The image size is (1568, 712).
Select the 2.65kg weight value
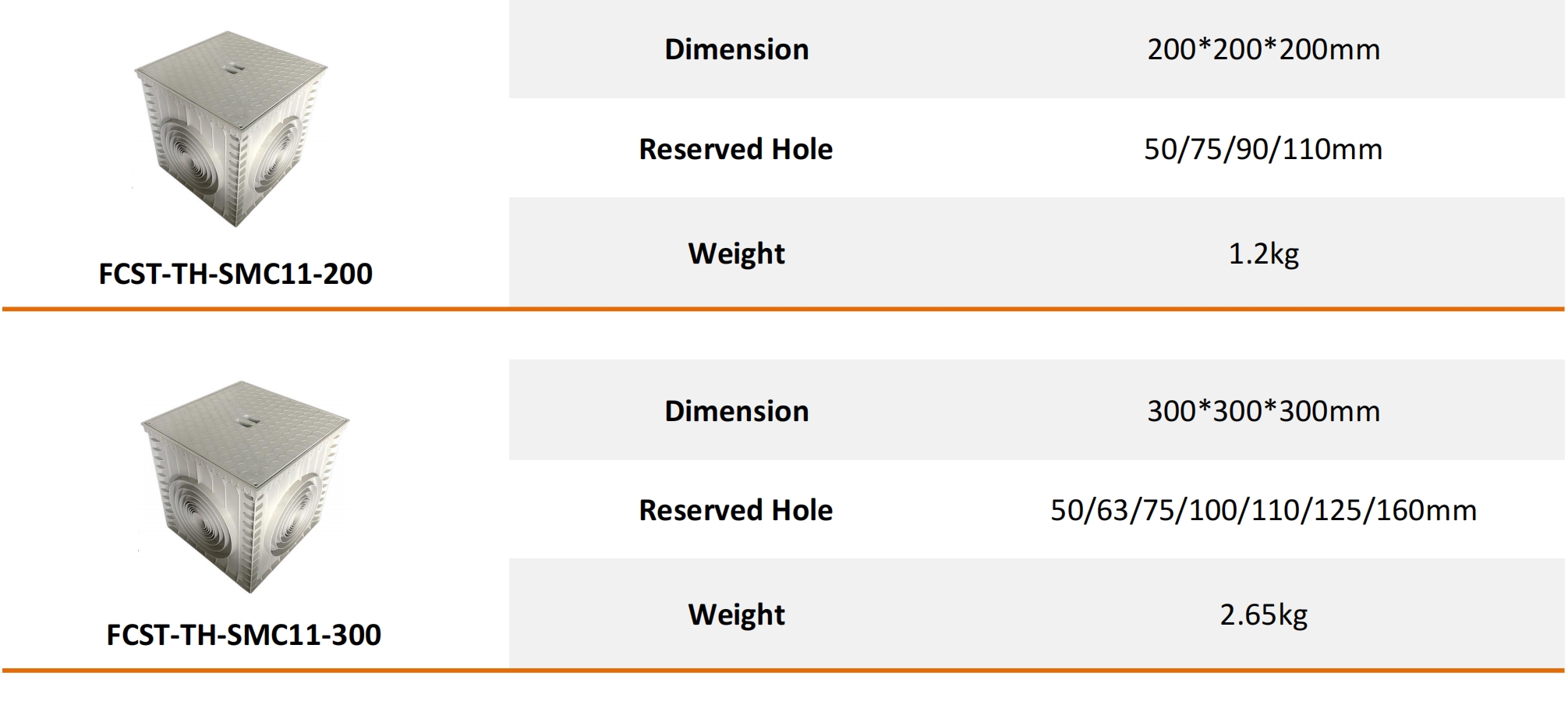[x=1263, y=615]
